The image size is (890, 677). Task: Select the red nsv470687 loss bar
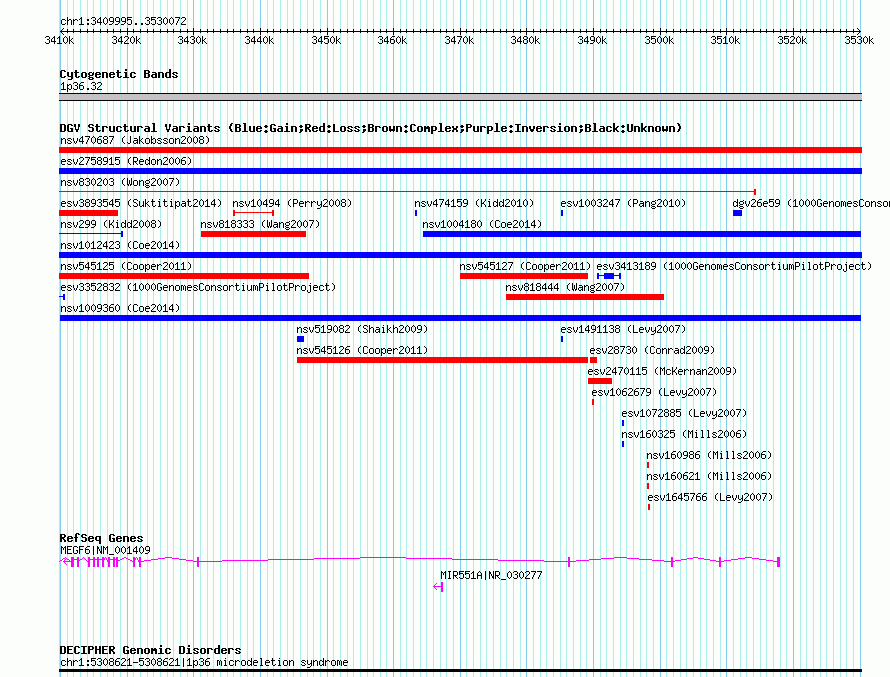tap(460, 150)
